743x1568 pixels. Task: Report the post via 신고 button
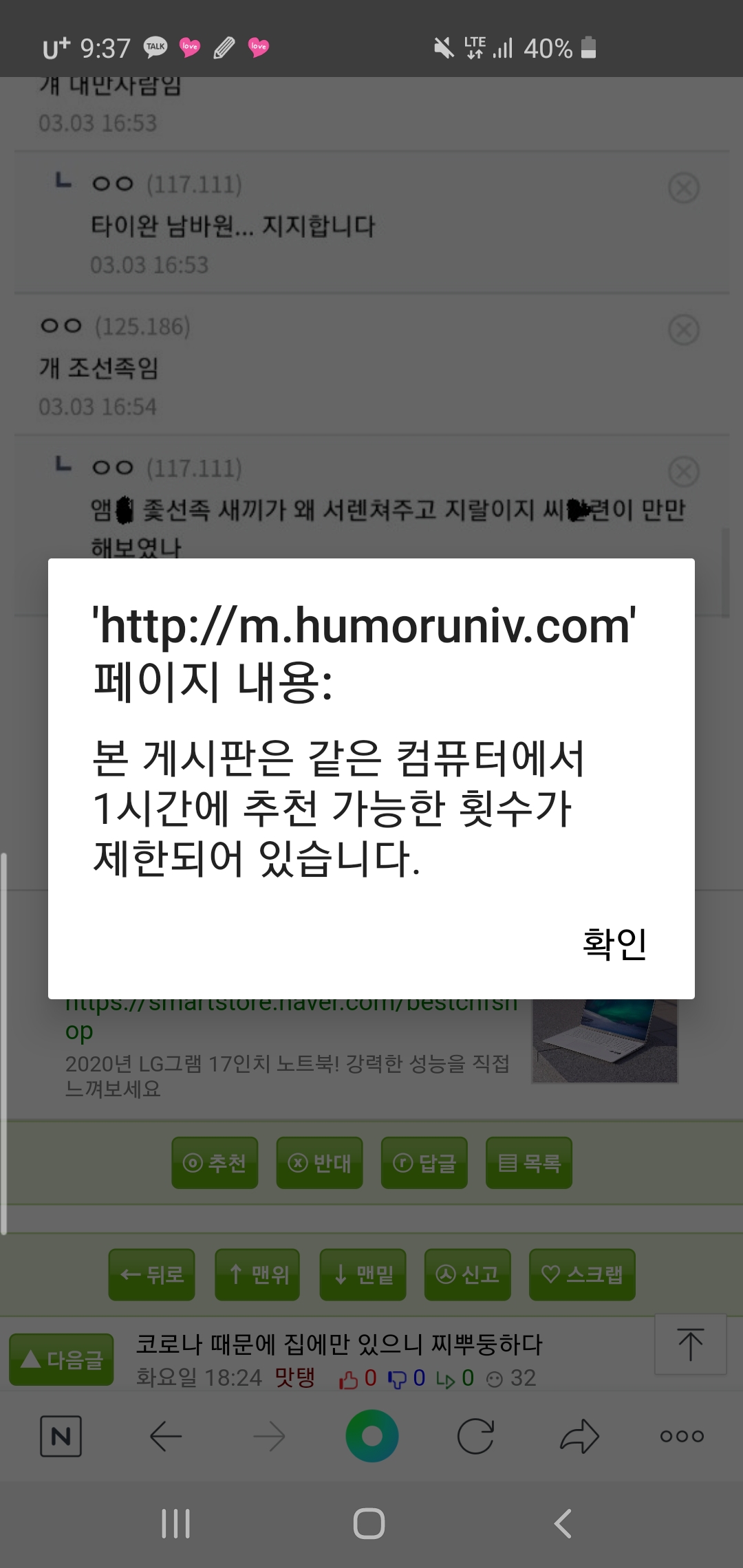pyautogui.click(x=468, y=1274)
